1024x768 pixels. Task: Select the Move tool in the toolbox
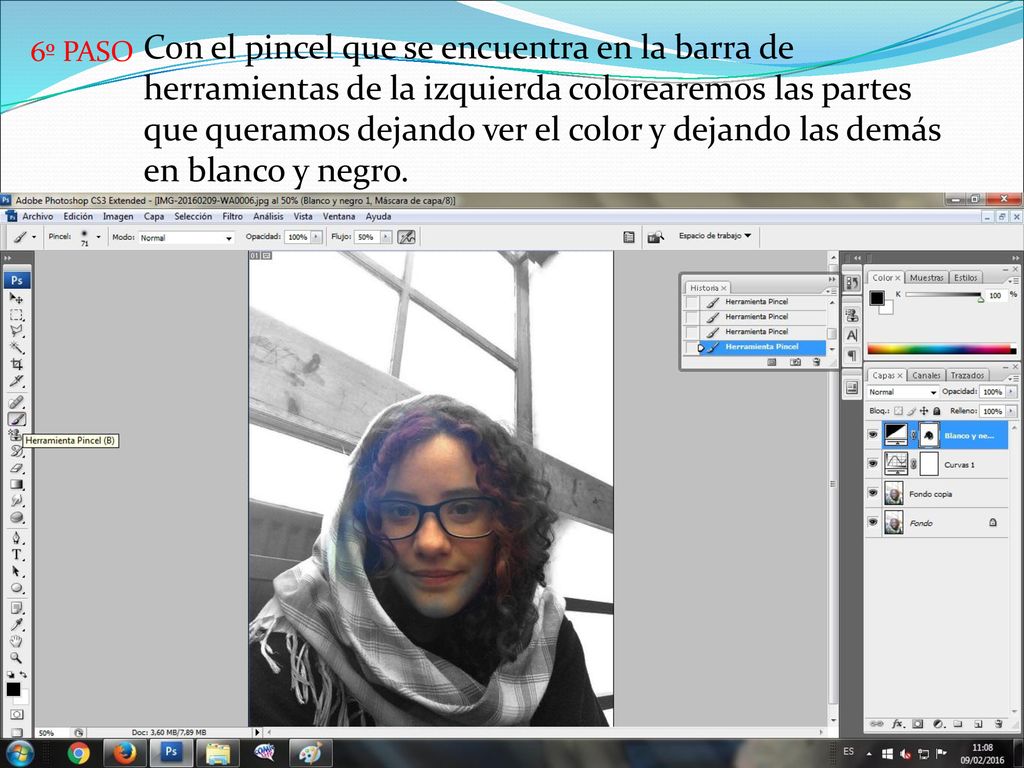tap(16, 298)
